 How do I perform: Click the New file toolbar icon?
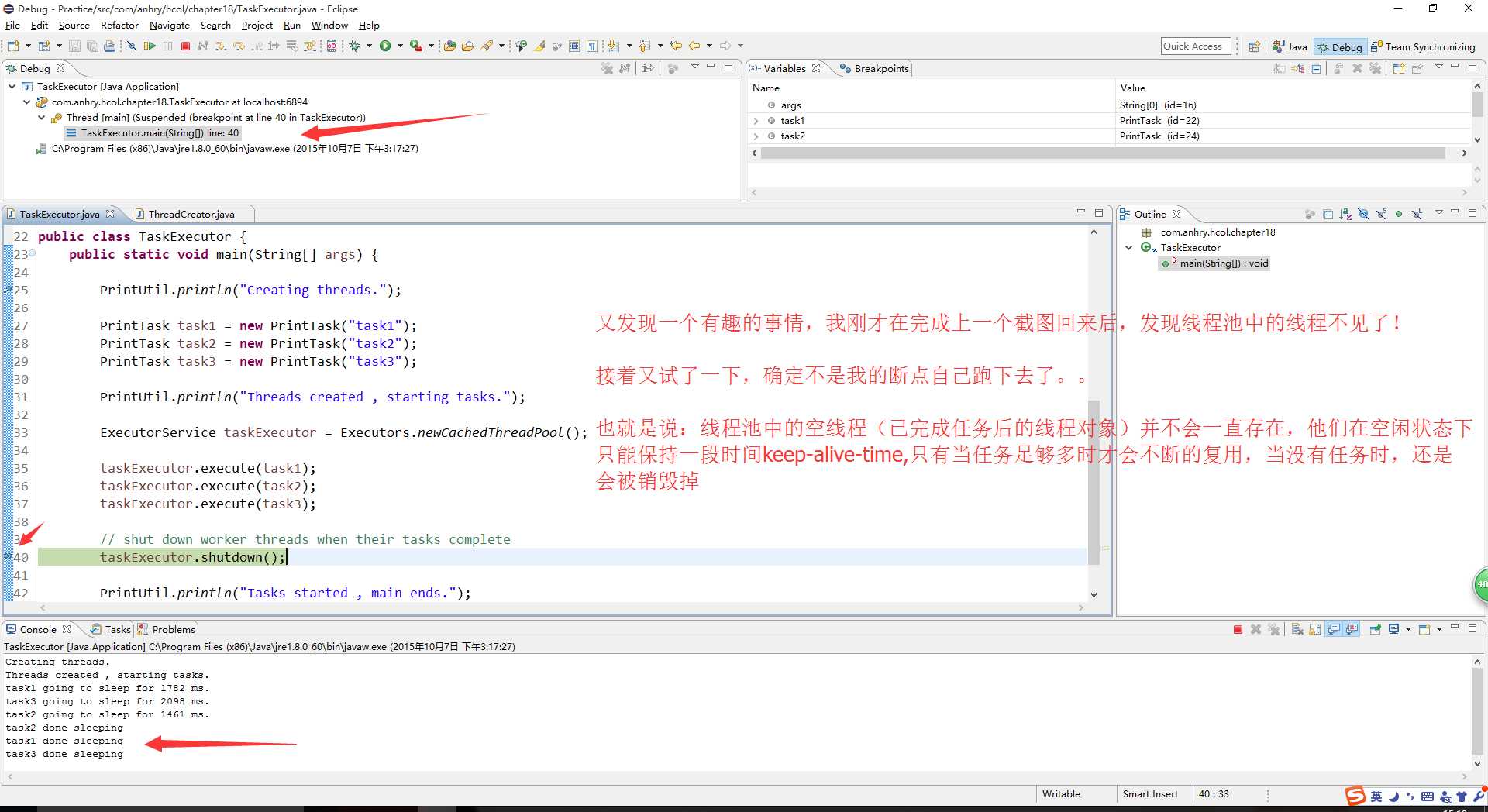point(13,46)
